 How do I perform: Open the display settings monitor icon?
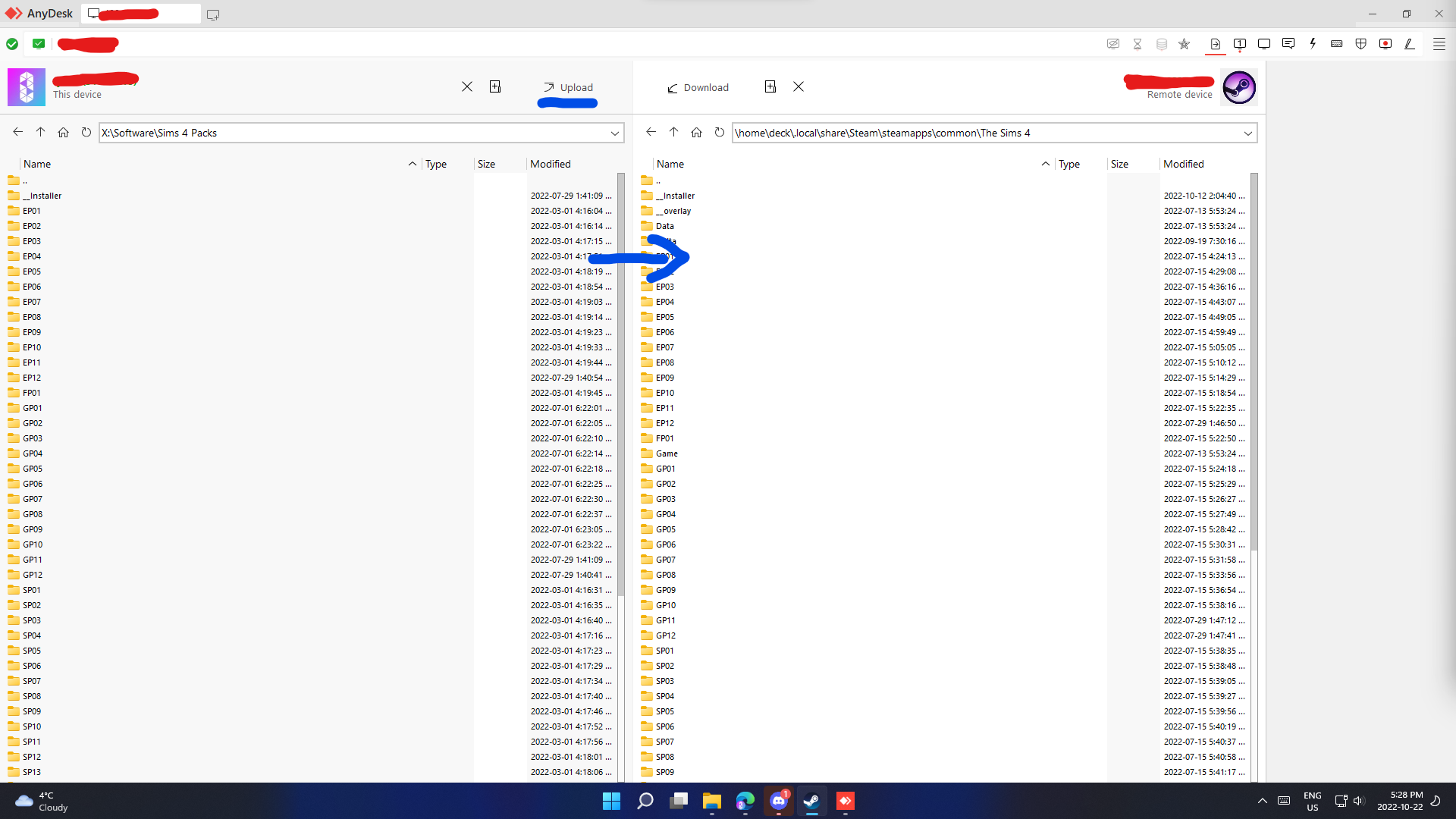tap(1263, 44)
